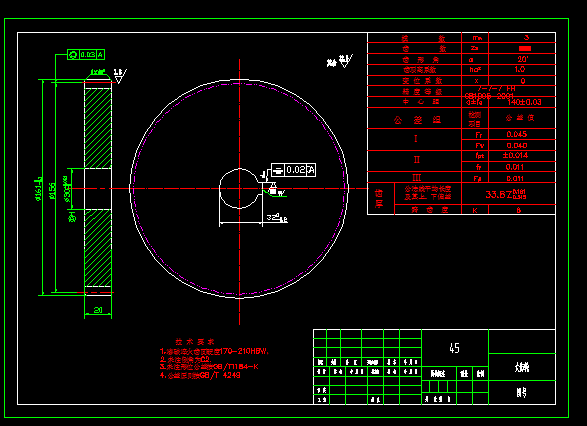Select the '±0.014' fpt tolerance value
The width and height of the screenshot is (587, 426).
point(515,155)
